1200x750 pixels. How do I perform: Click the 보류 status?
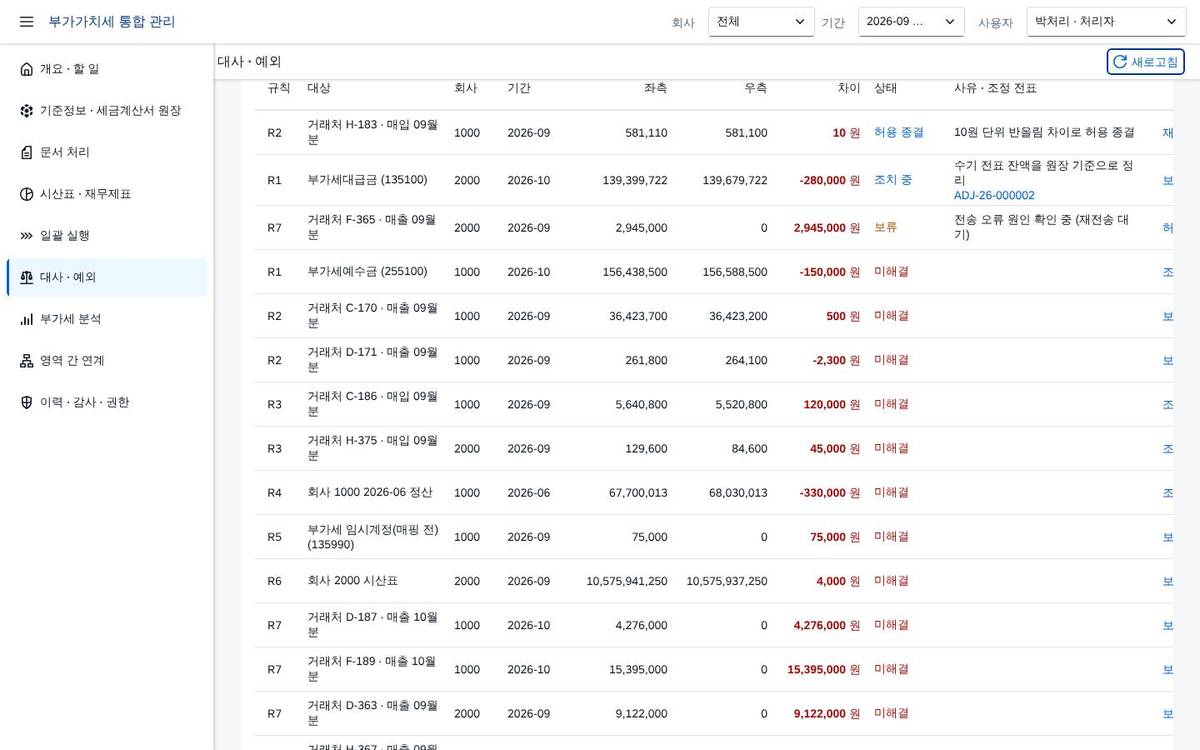pyautogui.click(x=886, y=228)
